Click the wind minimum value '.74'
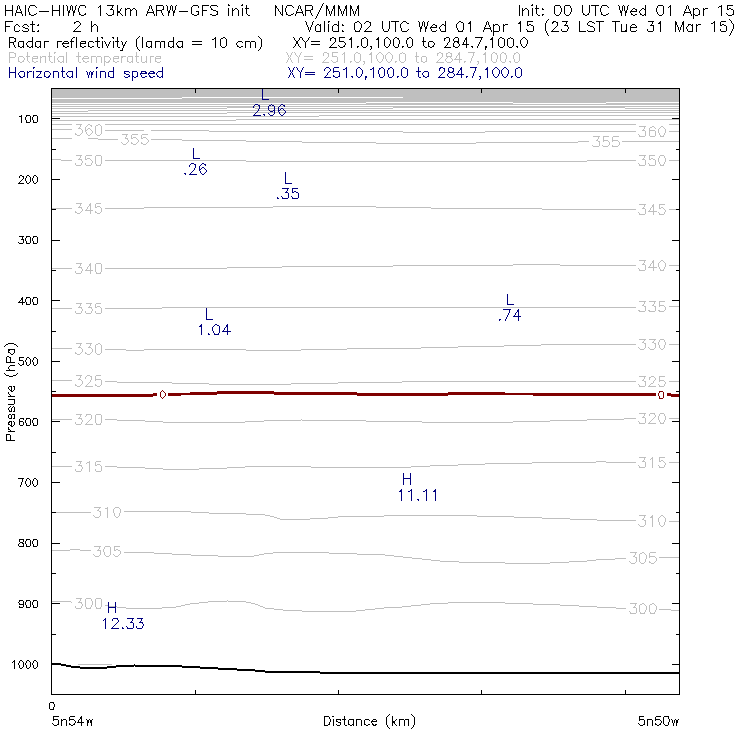The height and width of the screenshot is (740, 740). (510, 315)
